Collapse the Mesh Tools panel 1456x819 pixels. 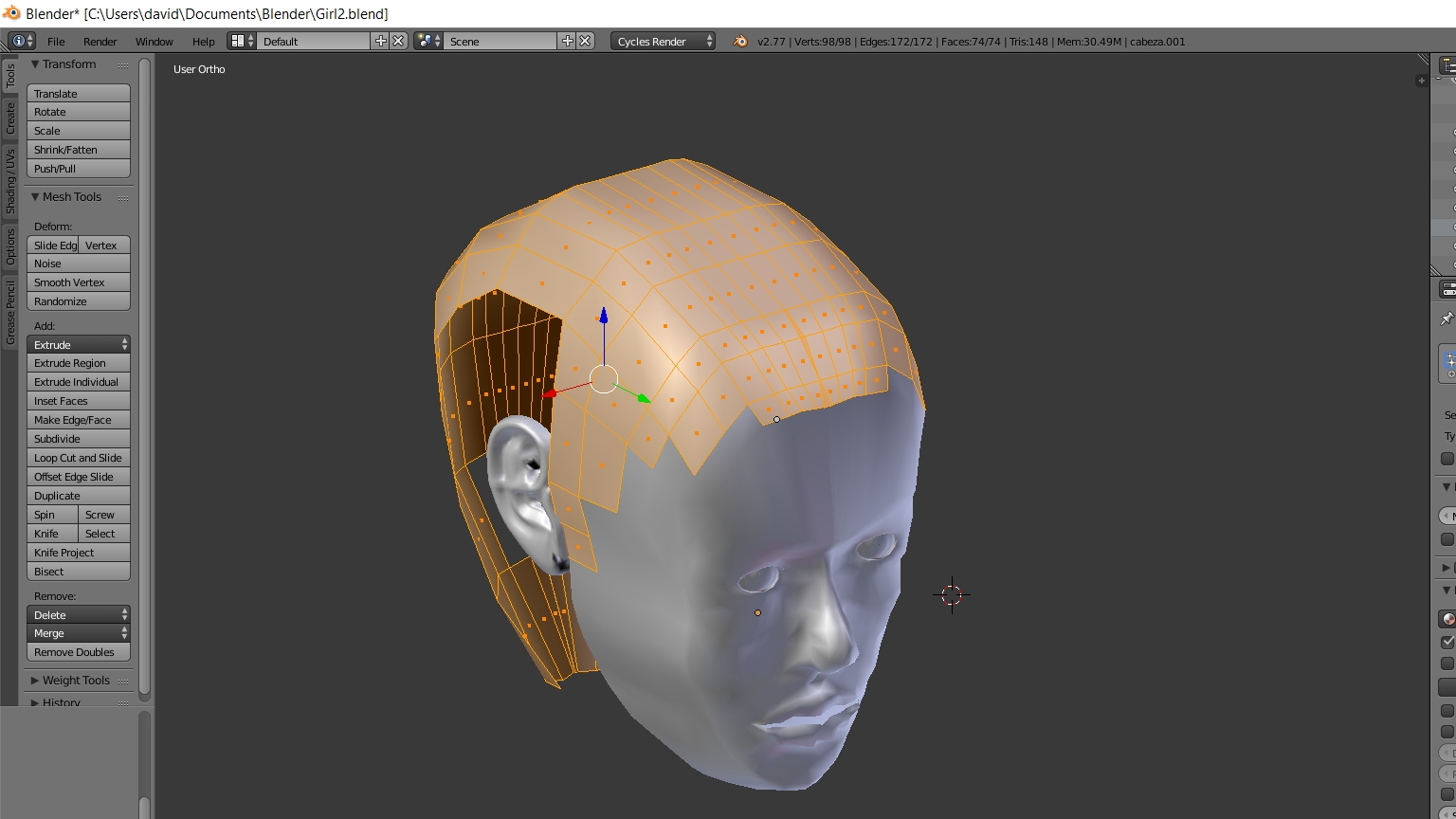[71, 197]
